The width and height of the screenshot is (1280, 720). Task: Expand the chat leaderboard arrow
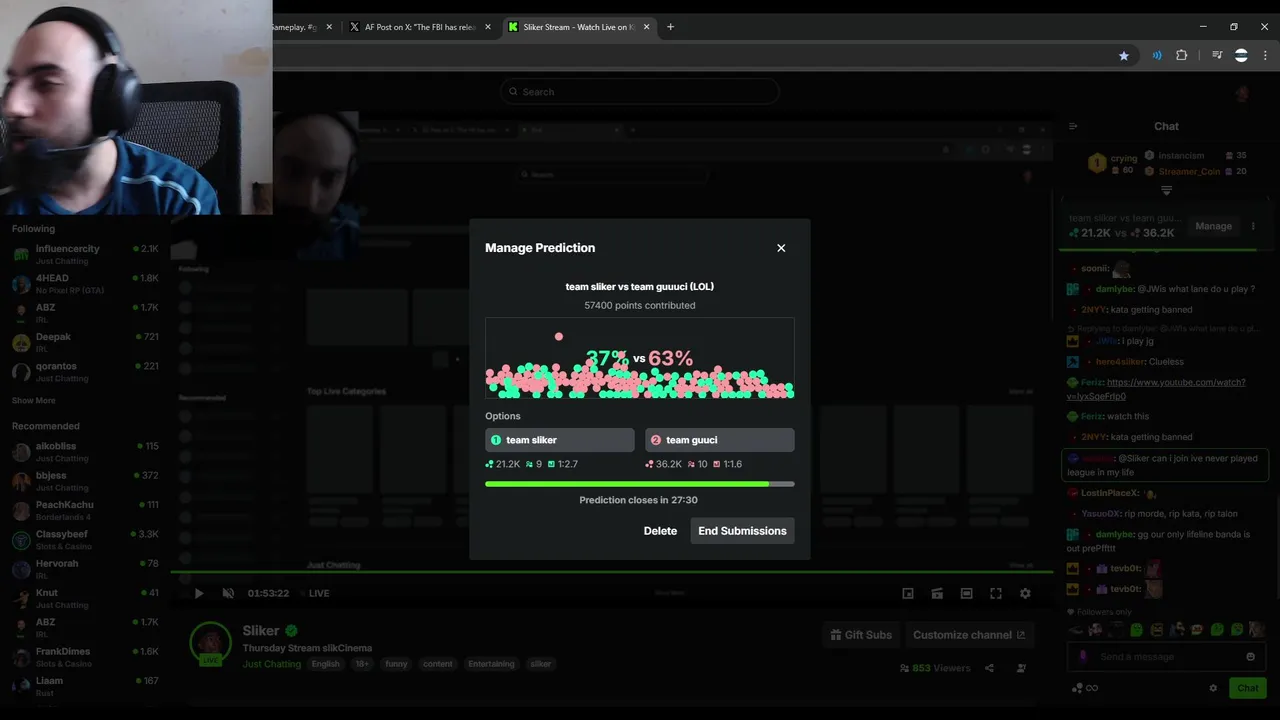tap(1166, 190)
